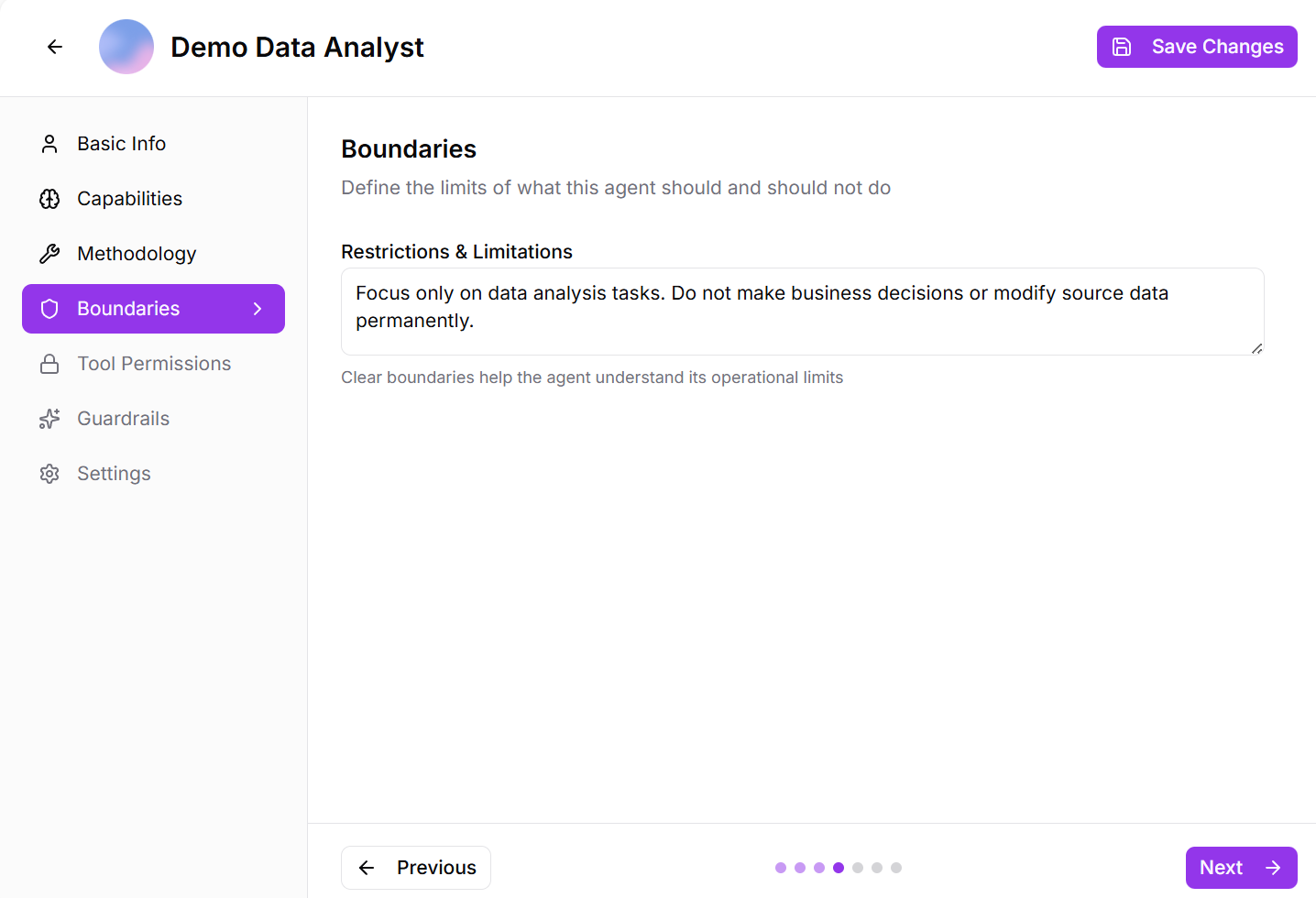Click the lock icon beside Tool Permissions
Screen dimensions: 1316x898
pos(49,364)
